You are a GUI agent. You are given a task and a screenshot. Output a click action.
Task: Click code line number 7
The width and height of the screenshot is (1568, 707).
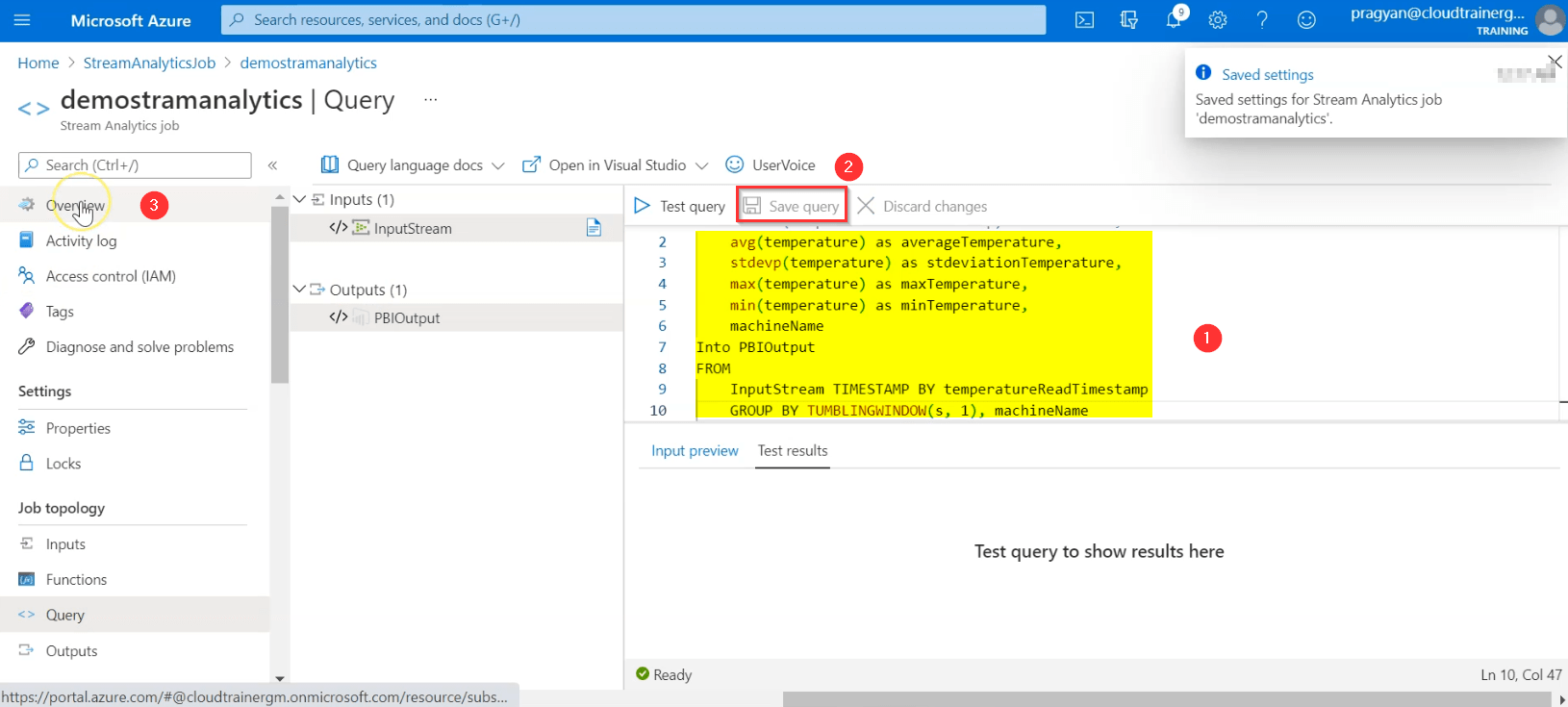click(x=662, y=347)
